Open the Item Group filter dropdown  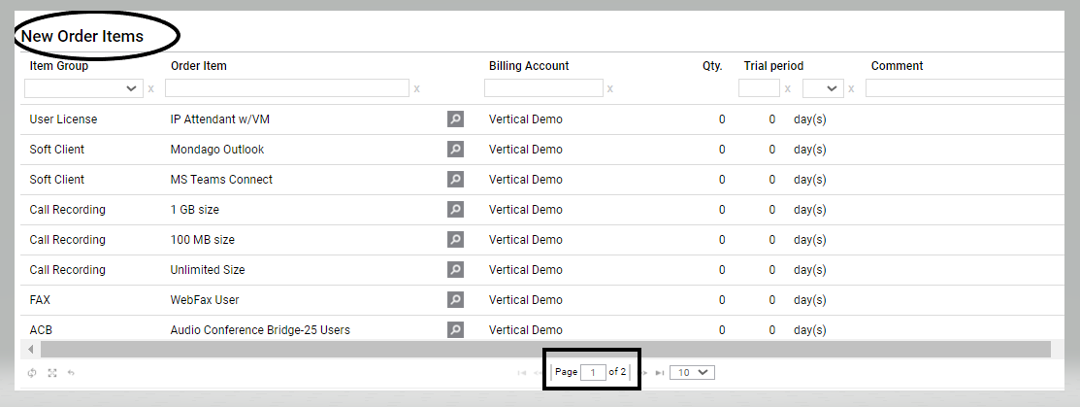tap(84, 88)
